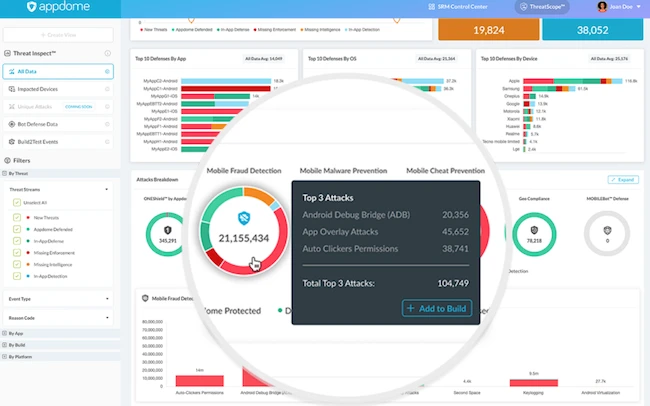Select the All Data view

[58, 71]
